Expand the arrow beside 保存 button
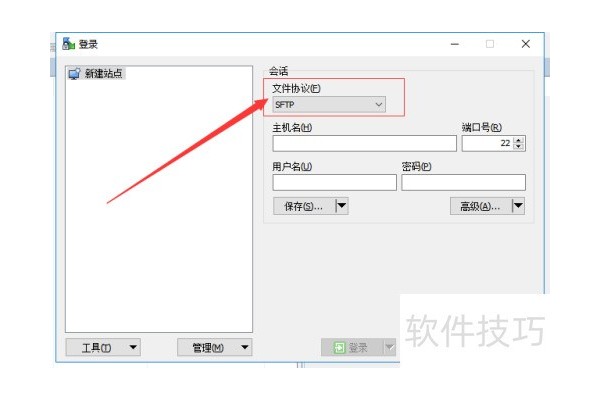Screen dimensions: 600x400 click(x=342, y=206)
